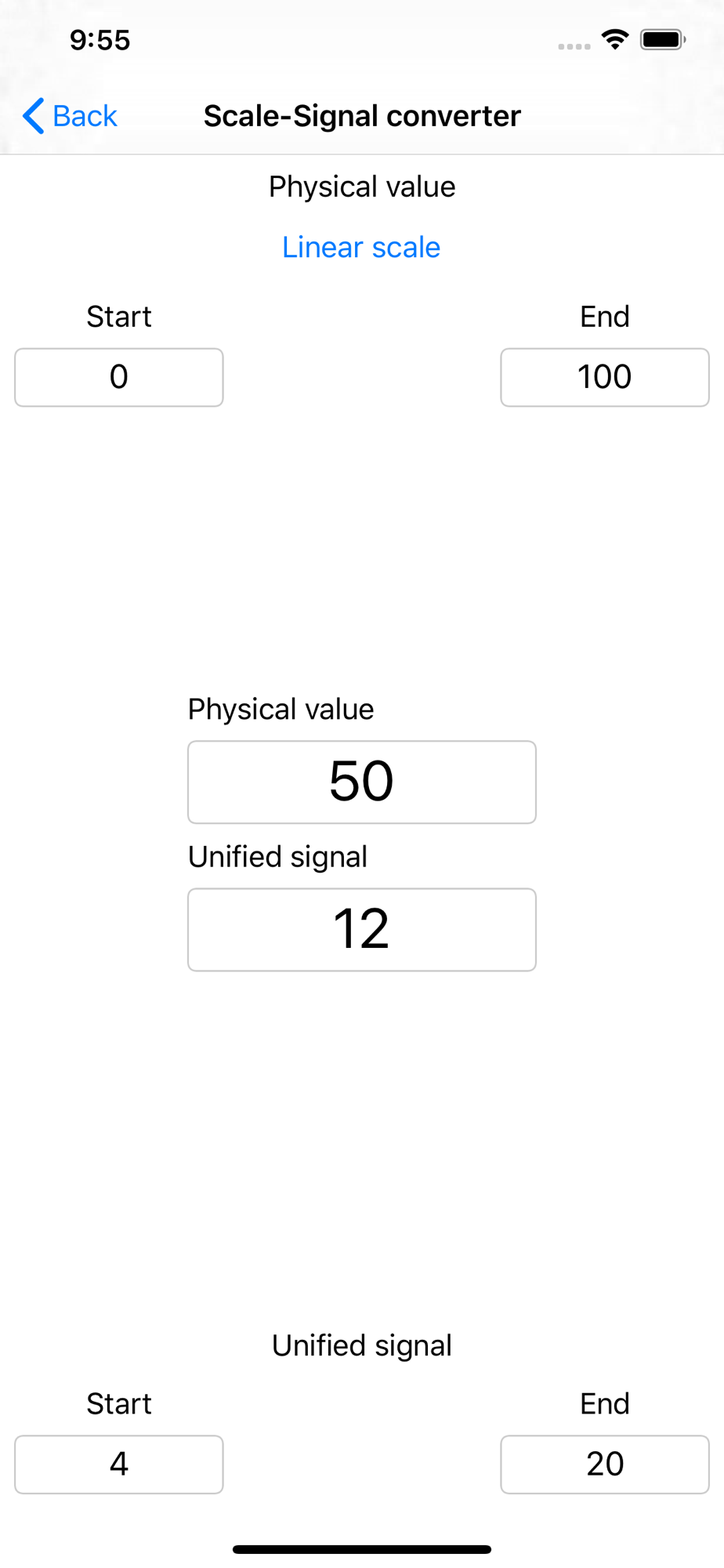The image size is (724, 1568).
Task: Tap the battery indicator icon
Action: point(663,39)
